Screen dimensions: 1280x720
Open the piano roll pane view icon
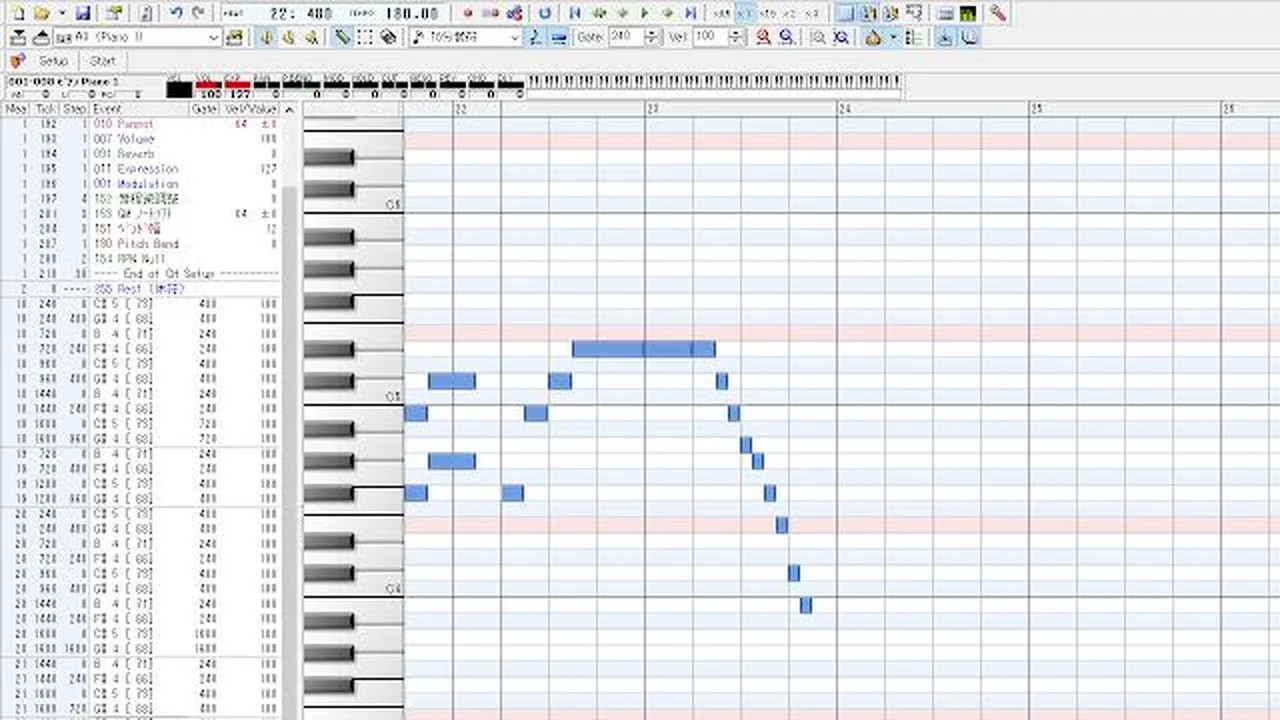click(845, 13)
